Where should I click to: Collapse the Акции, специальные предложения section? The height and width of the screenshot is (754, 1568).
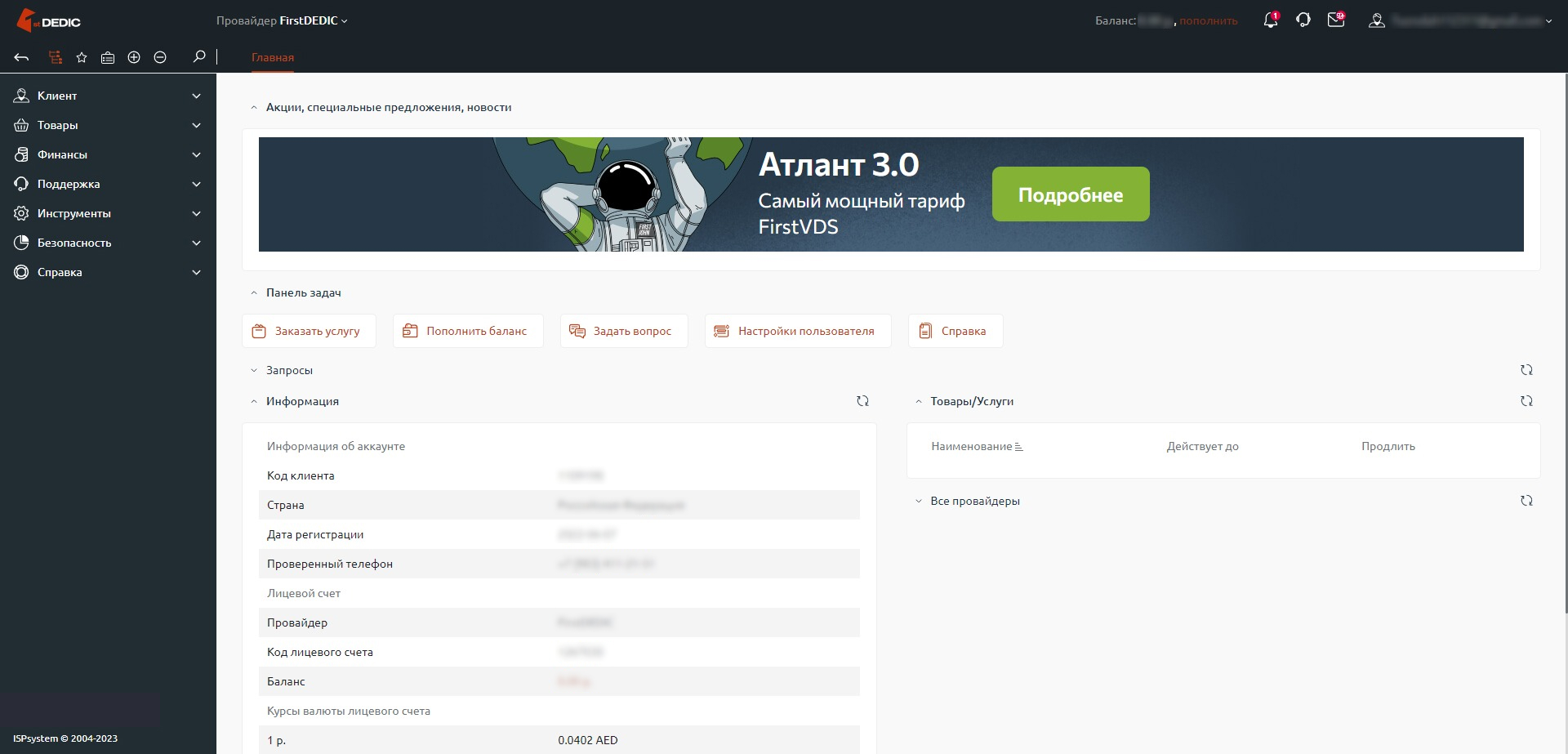(x=254, y=108)
